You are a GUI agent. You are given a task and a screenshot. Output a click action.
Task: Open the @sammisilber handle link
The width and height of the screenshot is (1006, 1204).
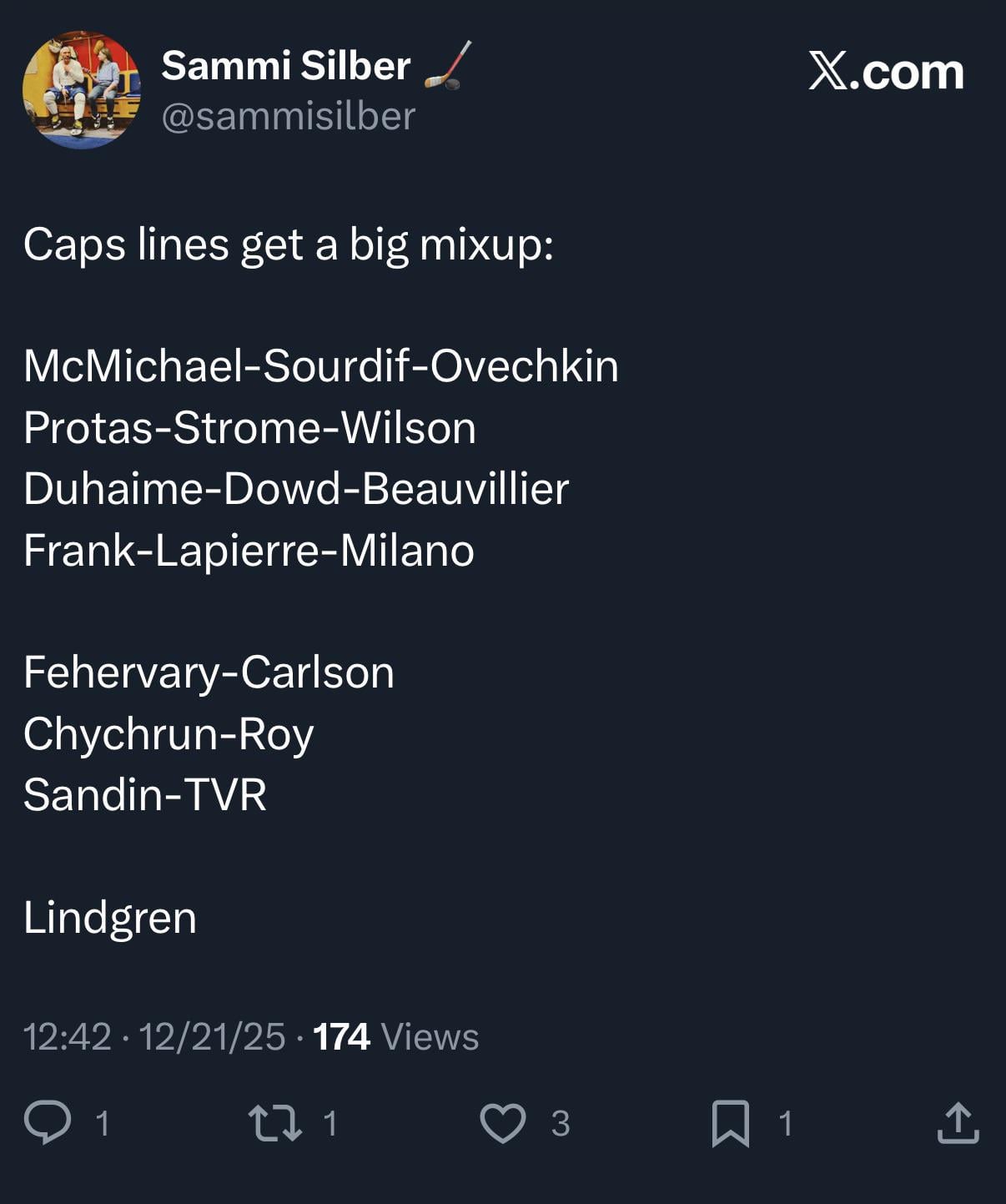(288, 116)
